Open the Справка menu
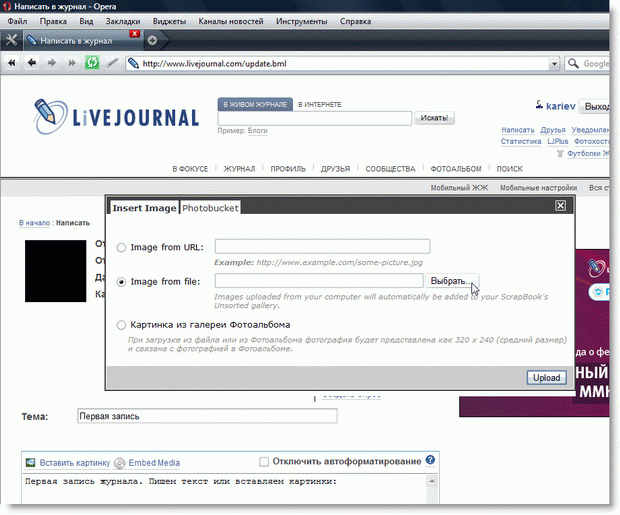620x515 pixels. point(355,21)
